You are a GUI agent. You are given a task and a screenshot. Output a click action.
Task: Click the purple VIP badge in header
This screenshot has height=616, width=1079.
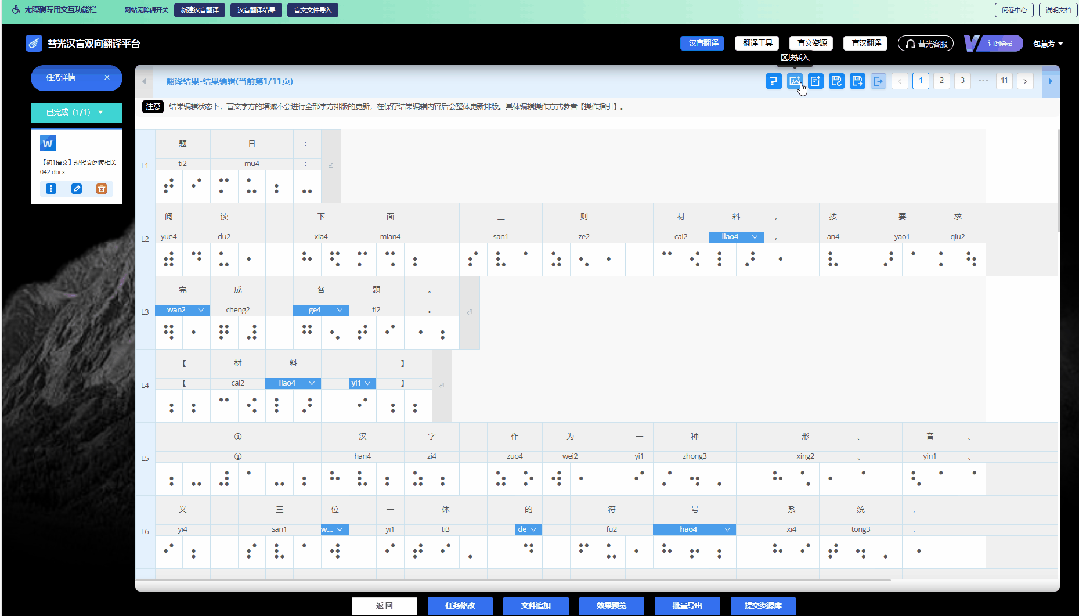993,43
